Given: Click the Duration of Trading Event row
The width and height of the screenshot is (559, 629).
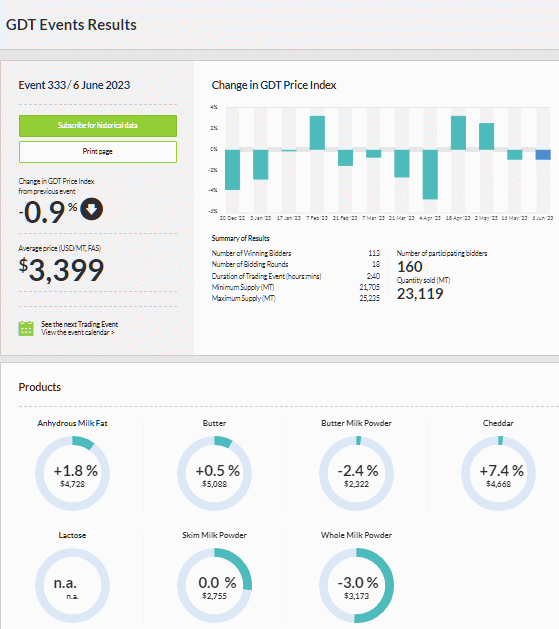Looking at the screenshot, I should tap(296, 276).
